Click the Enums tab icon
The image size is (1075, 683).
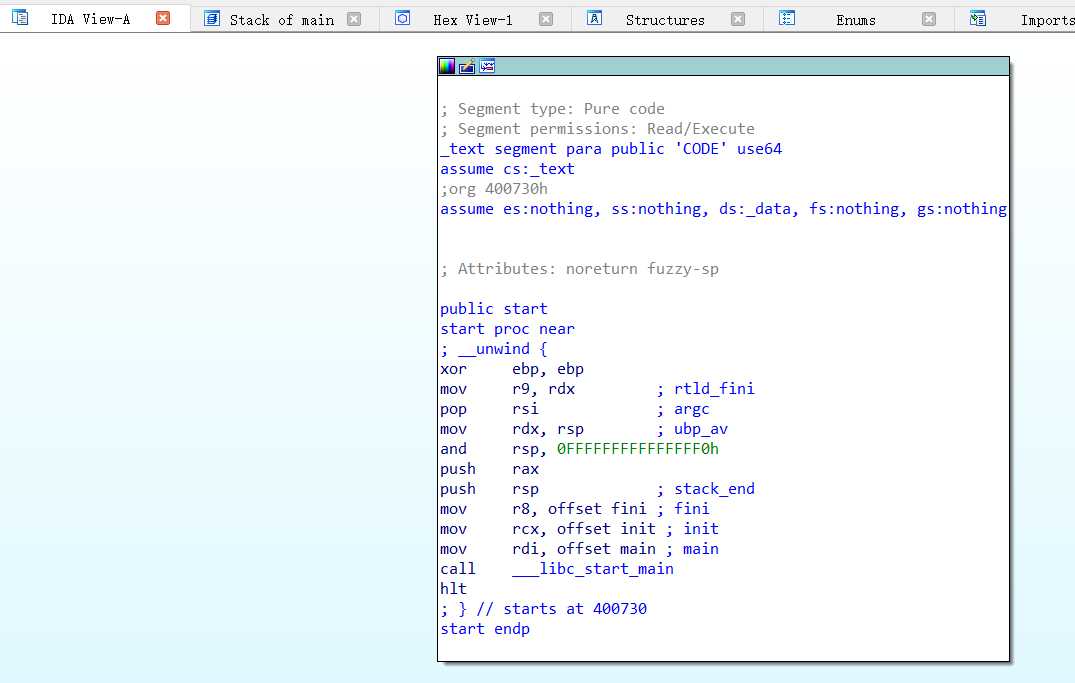(787, 19)
